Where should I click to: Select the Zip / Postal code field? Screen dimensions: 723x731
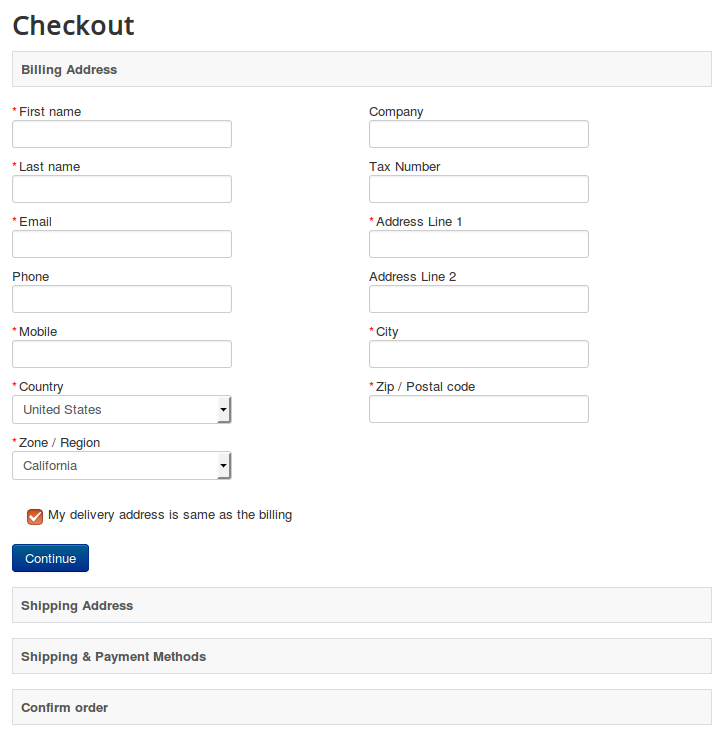(x=478, y=409)
